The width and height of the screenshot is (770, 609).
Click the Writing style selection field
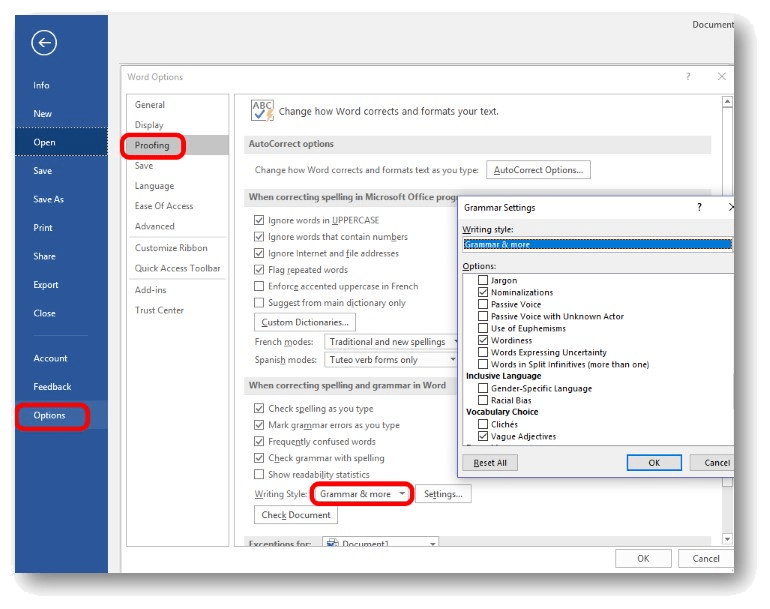(x=597, y=244)
